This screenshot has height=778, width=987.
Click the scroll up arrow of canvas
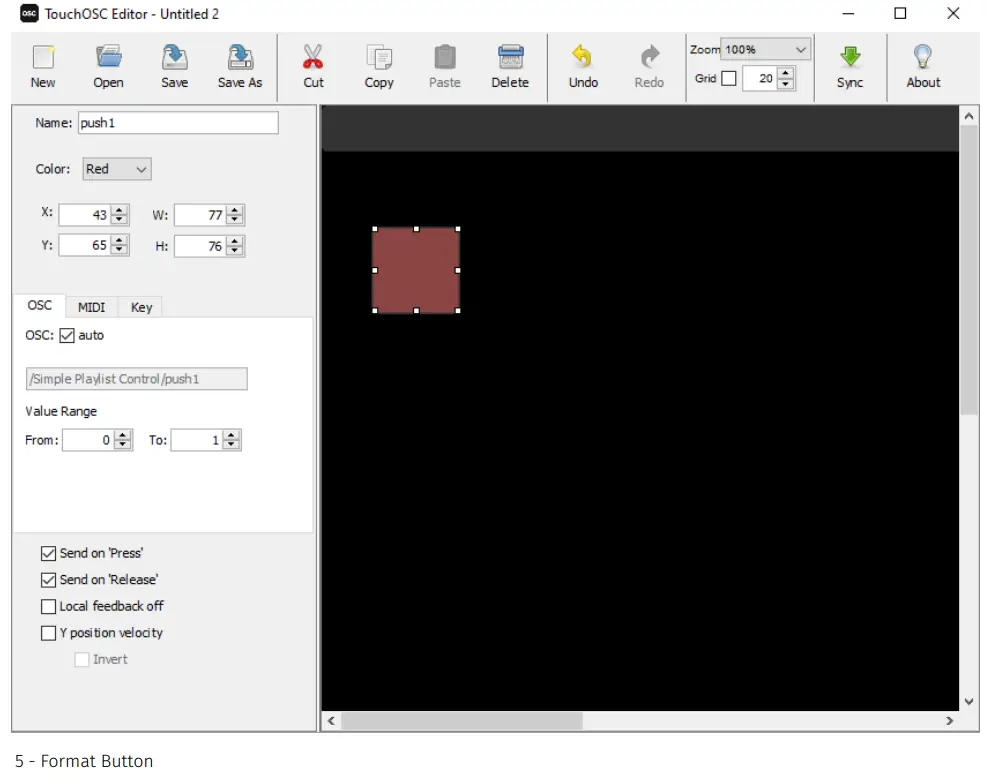pos(969,116)
